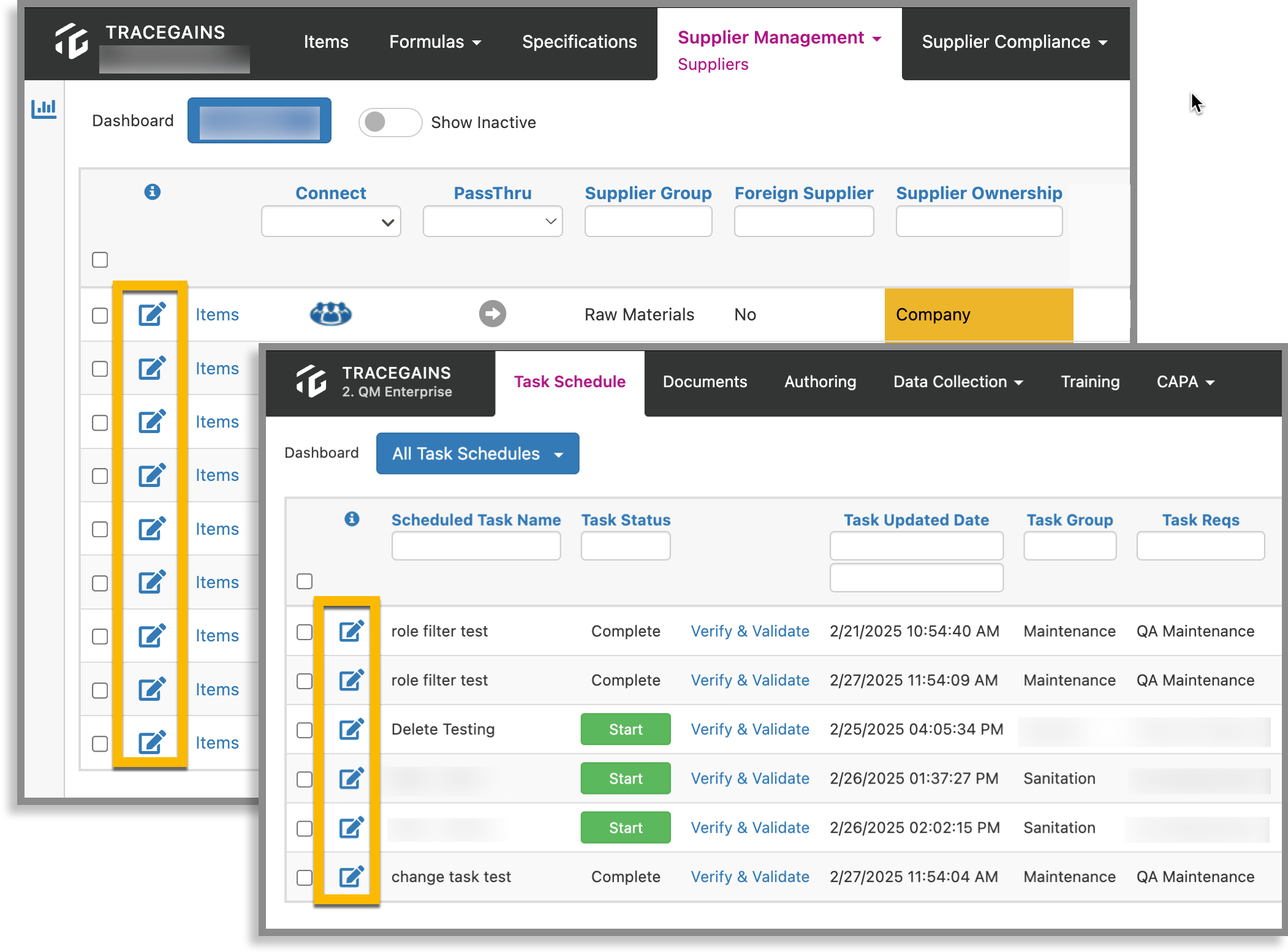Click the edit icon in Raw Materials supplier row
Viewport: 1288px width, 952px height.
pos(151,314)
